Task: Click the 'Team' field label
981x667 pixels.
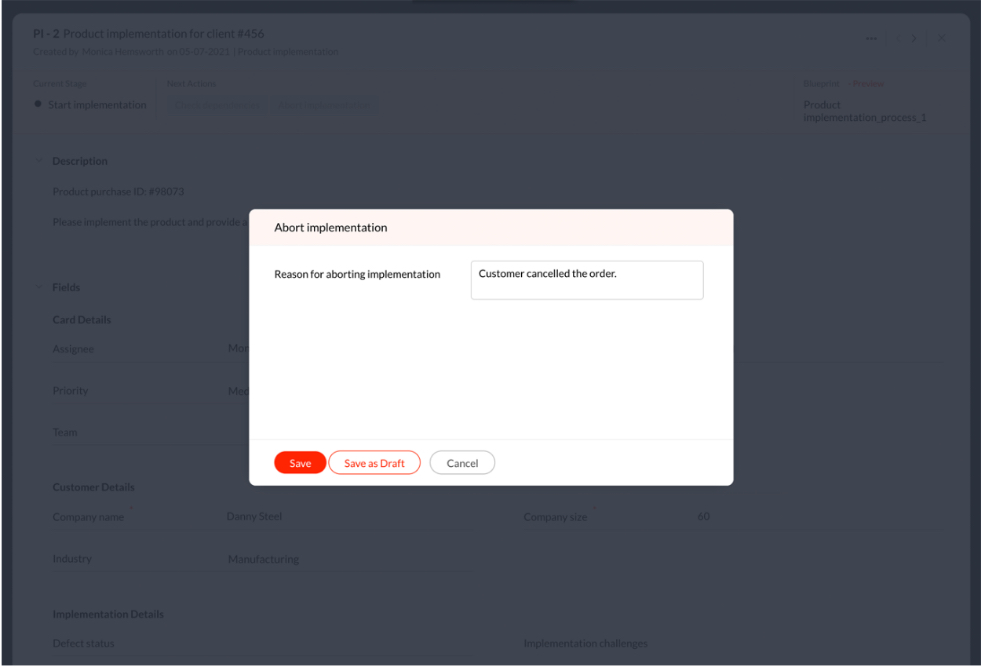Action: [65, 432]
